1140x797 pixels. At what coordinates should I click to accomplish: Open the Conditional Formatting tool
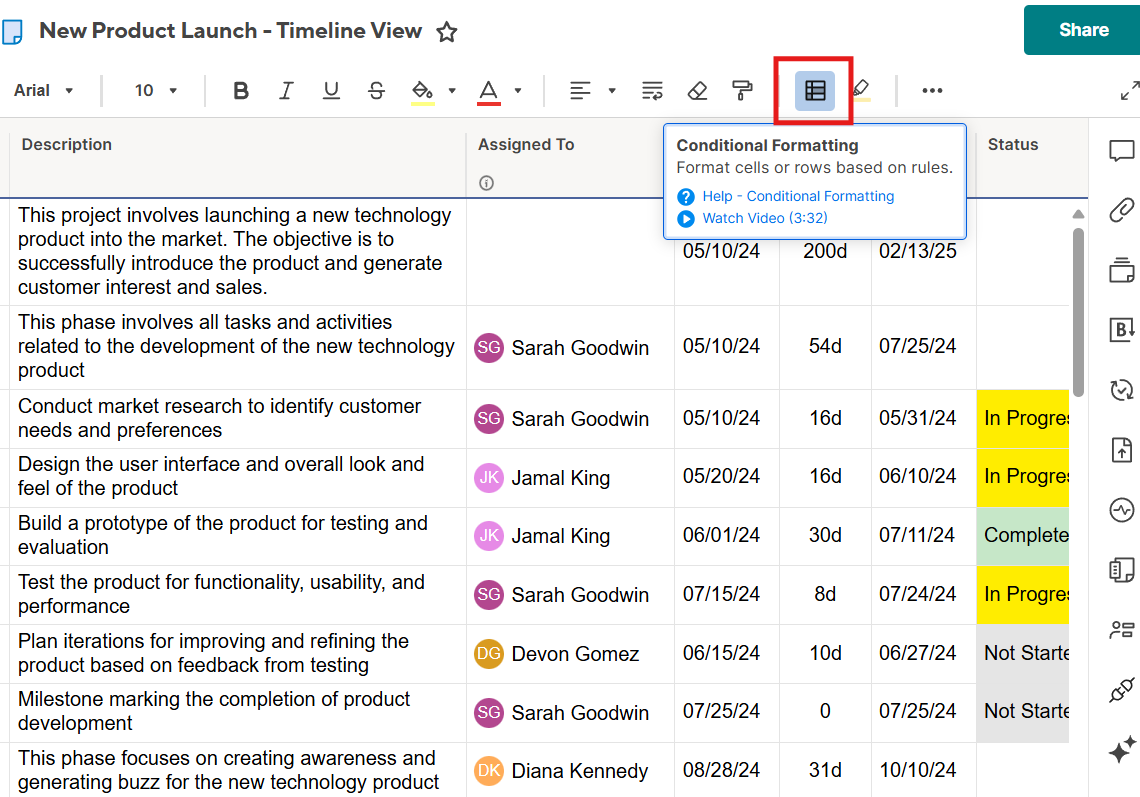[x=815, y=91]
